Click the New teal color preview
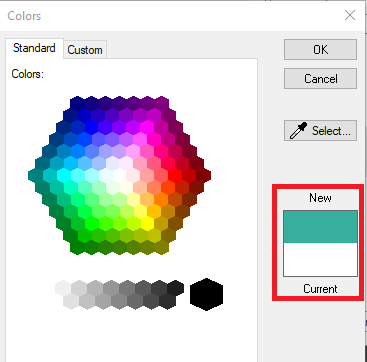The height and width of the screenshot is (362, 367). pyautogui.click(x=320, y=226)
